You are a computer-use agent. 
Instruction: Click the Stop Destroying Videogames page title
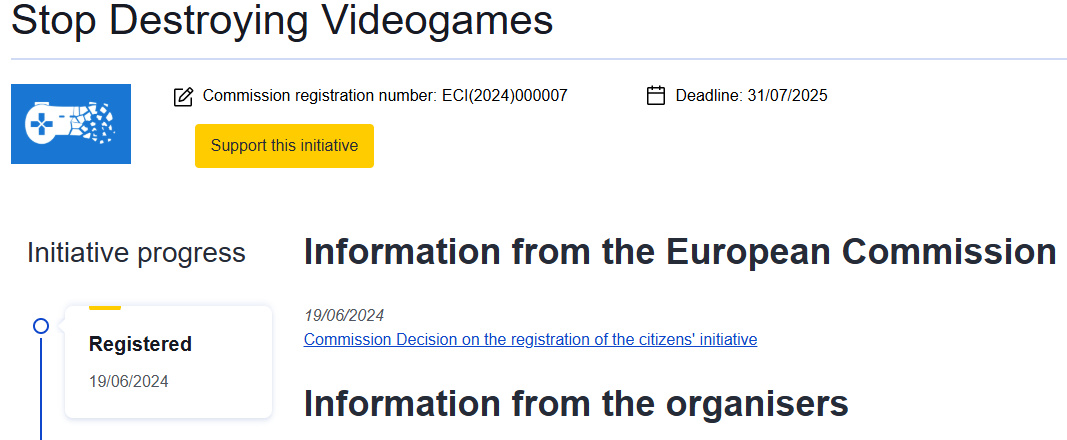coord(282,21)
